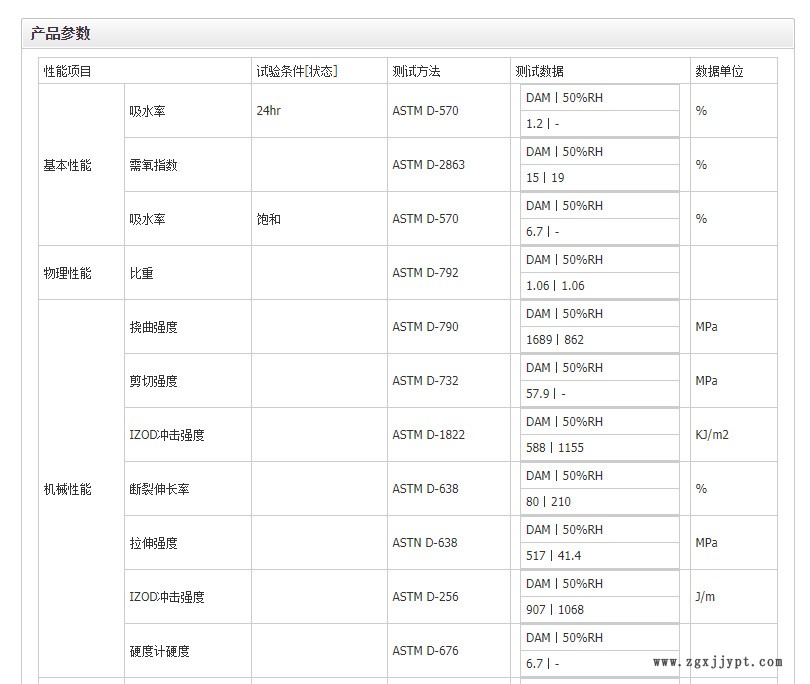This screenshot has width=810, height=684.
Task: Select the 数据单位 column header
Action: tap(719, 71)
